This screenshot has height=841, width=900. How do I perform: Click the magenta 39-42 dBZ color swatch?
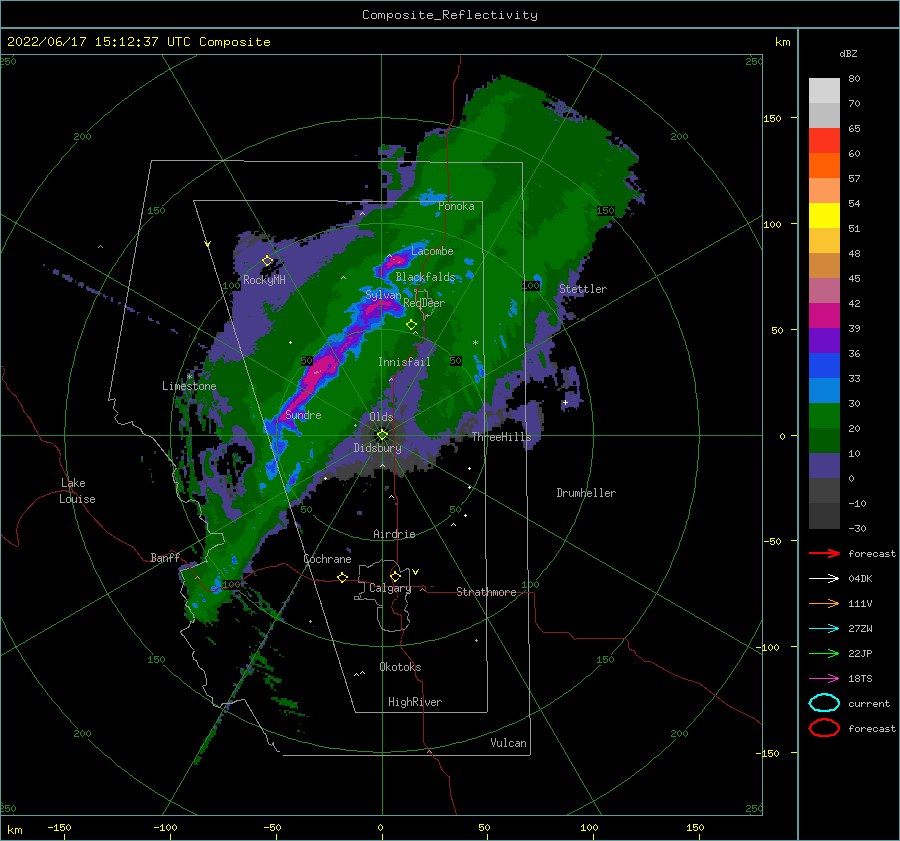tap(824, 316)
